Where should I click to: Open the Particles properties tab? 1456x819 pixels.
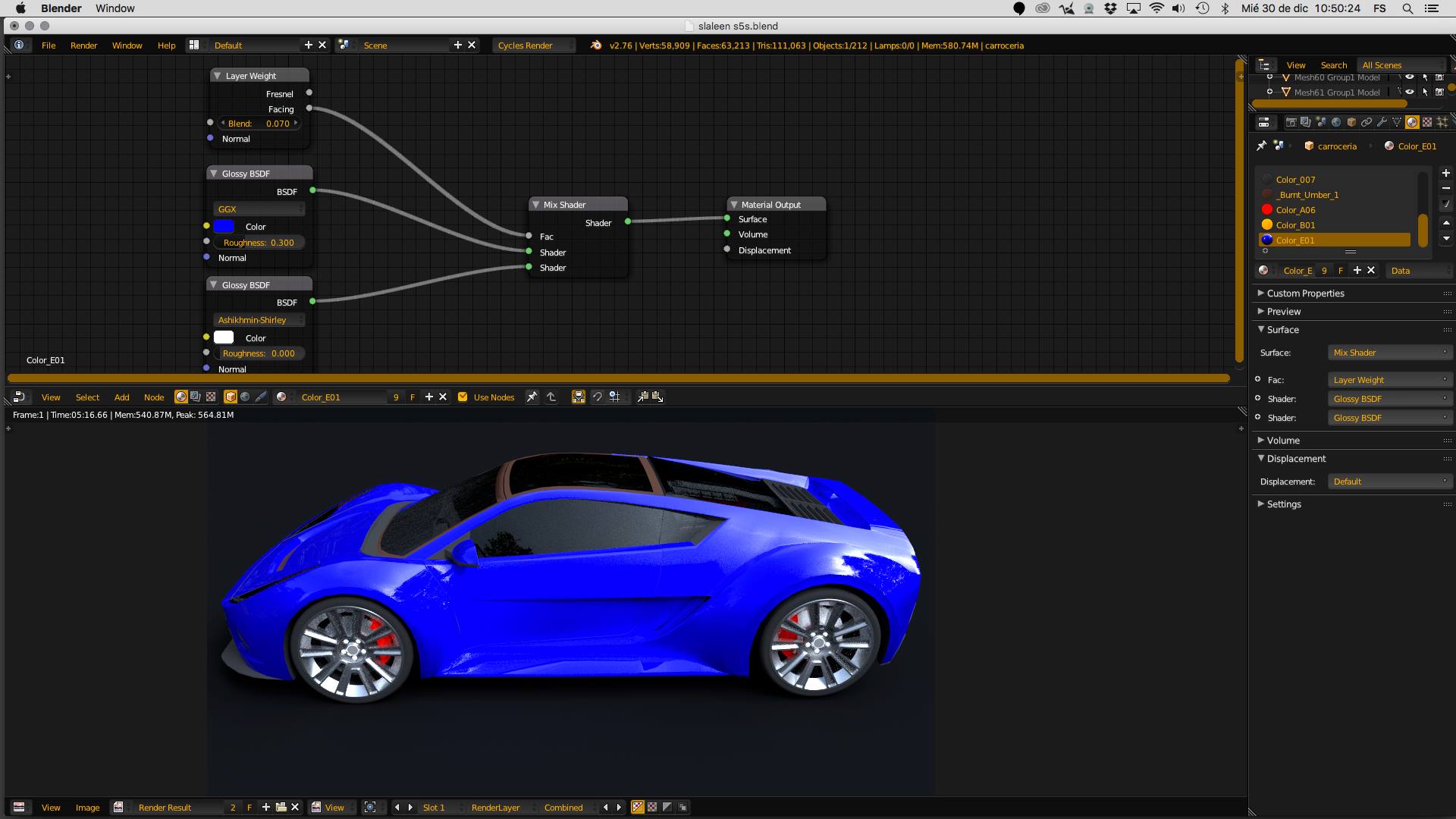1442,122
